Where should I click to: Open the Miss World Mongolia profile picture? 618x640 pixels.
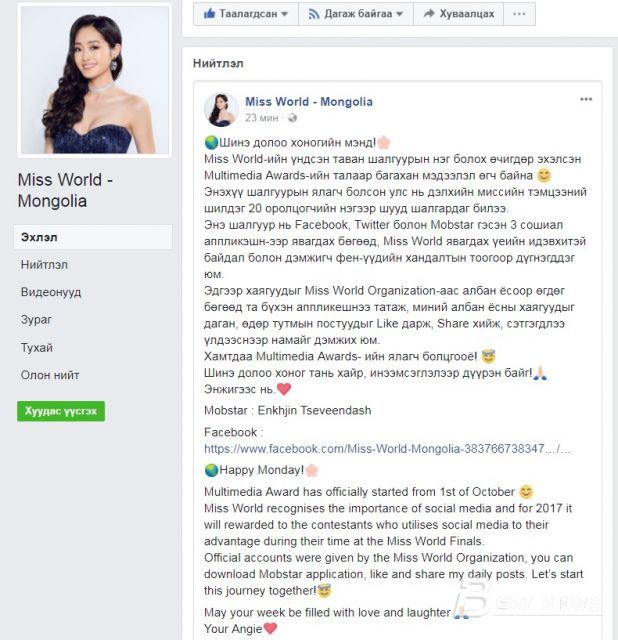(x=95, y=80)
